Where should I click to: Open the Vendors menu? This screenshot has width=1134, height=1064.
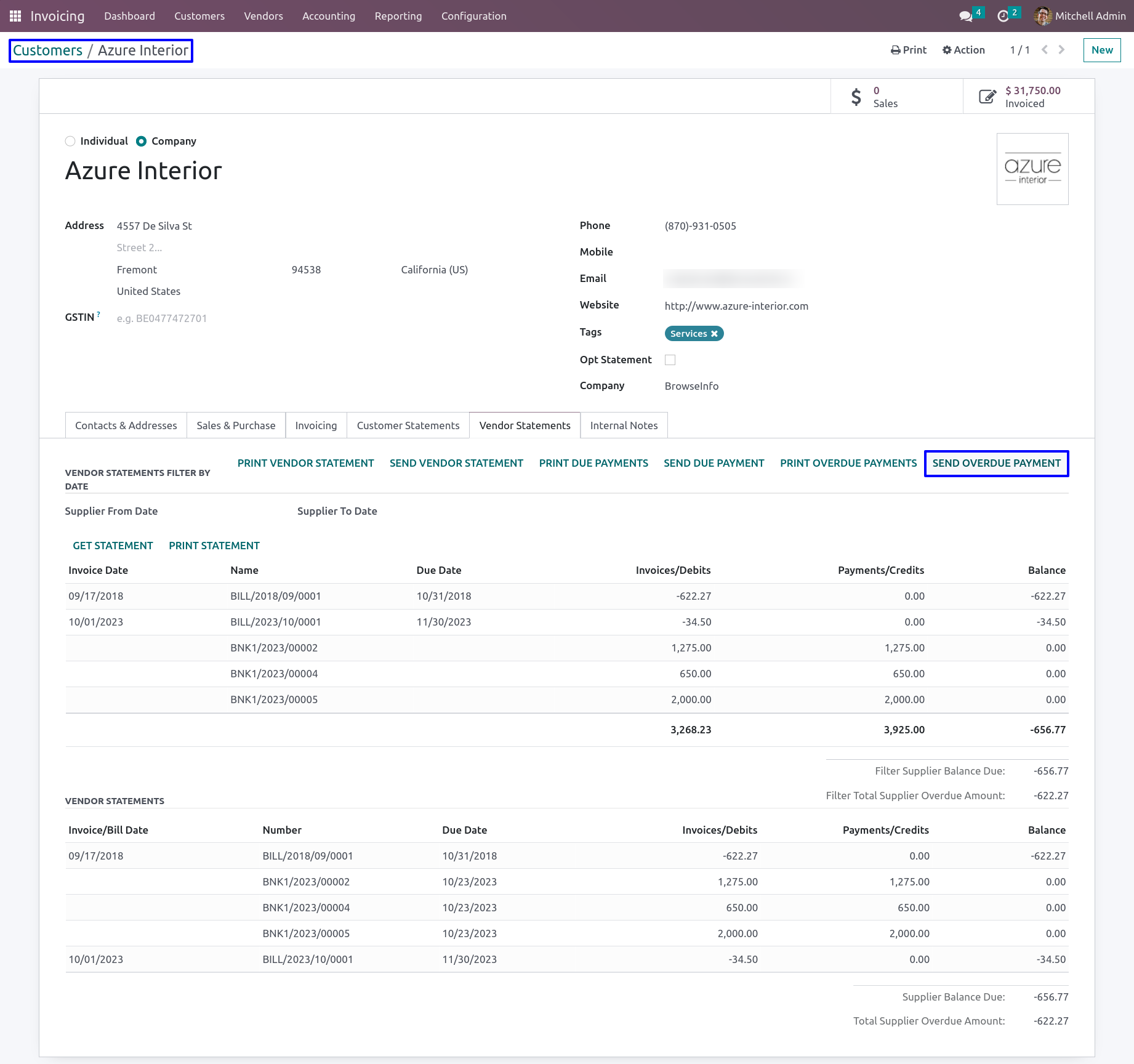[263, 16]
